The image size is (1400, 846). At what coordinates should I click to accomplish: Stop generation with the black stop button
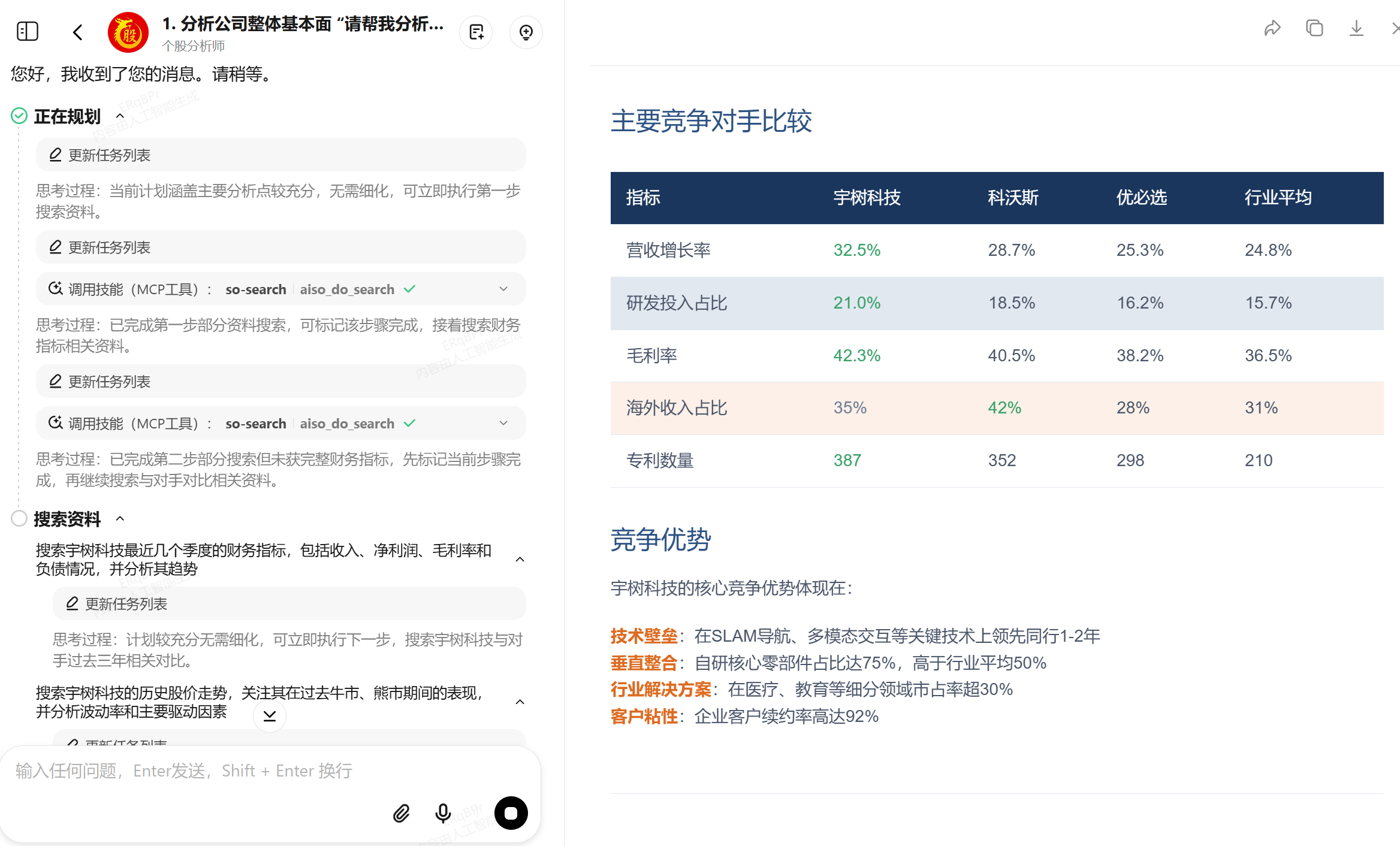(511, 813)
